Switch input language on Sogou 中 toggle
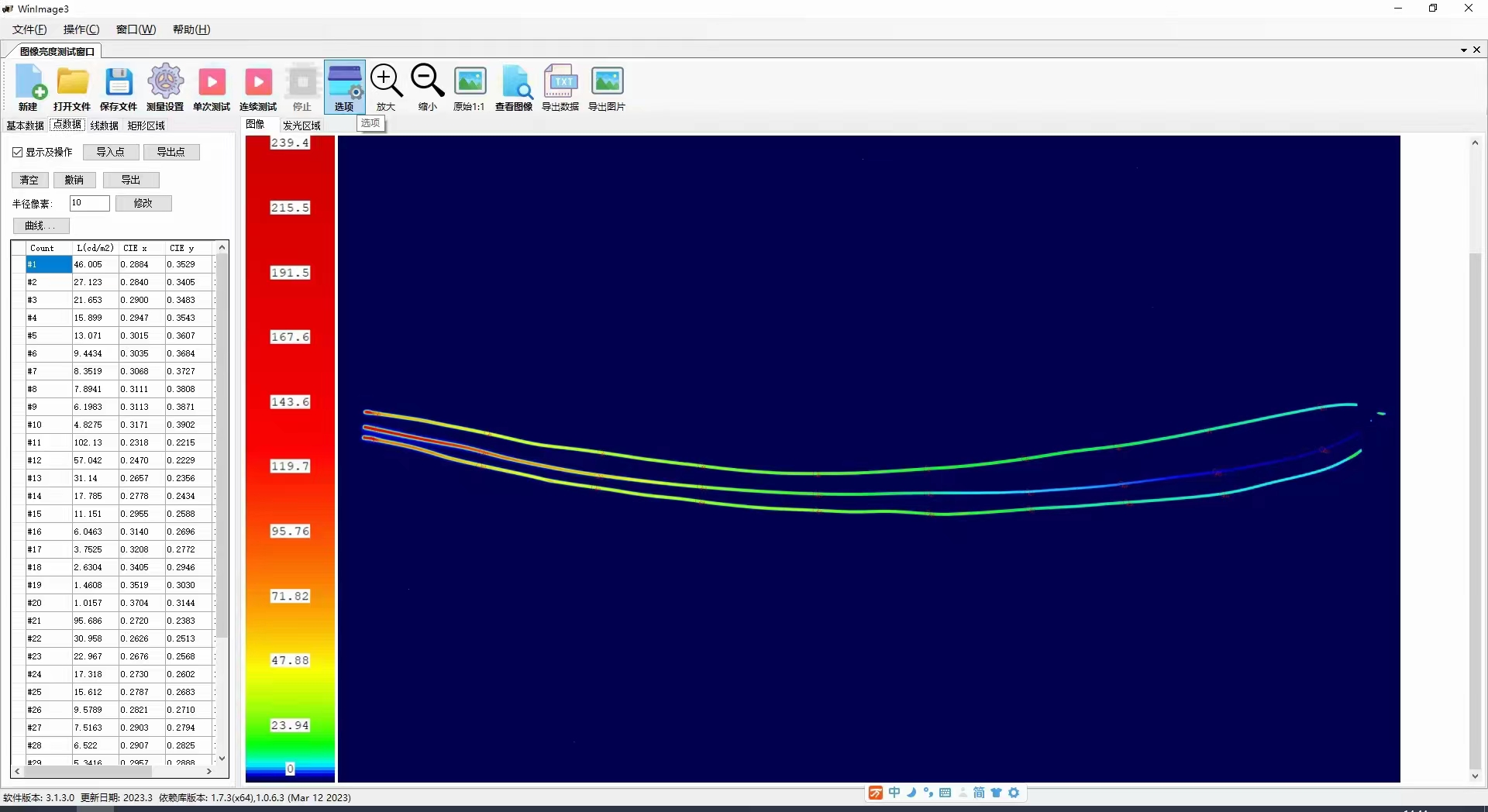 [x=894, y=793]
